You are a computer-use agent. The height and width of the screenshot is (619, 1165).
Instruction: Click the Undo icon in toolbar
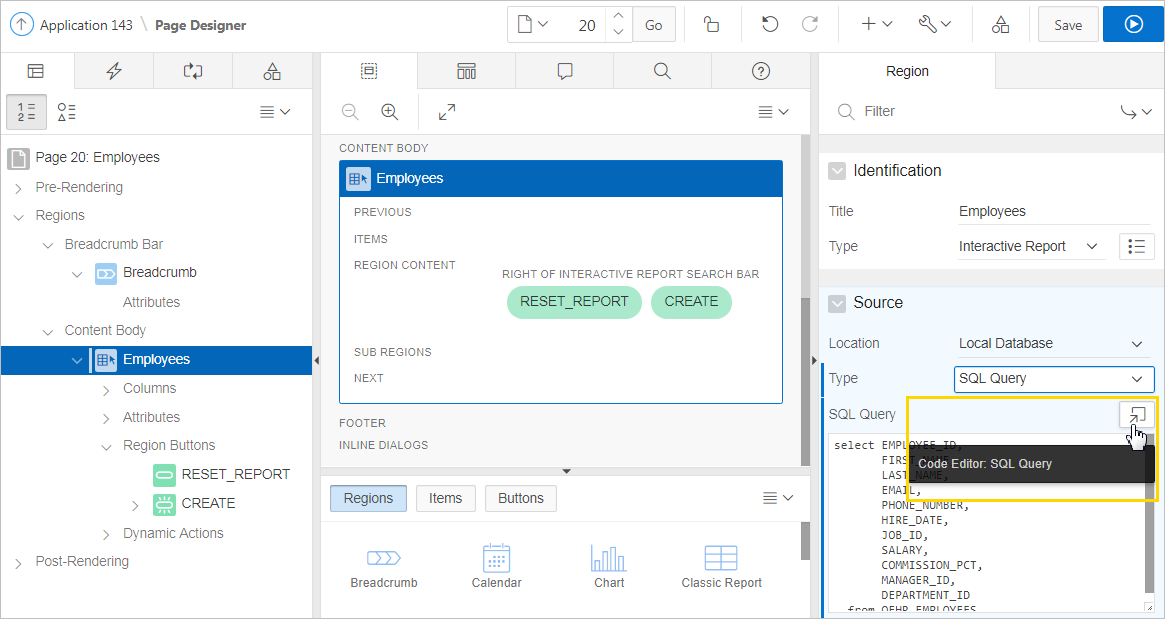pyautogui.click(x=770, y=25)
